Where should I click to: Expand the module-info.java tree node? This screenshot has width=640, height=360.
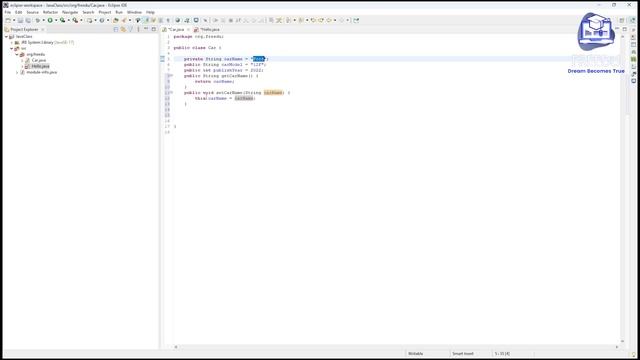(x=17, y=72)
